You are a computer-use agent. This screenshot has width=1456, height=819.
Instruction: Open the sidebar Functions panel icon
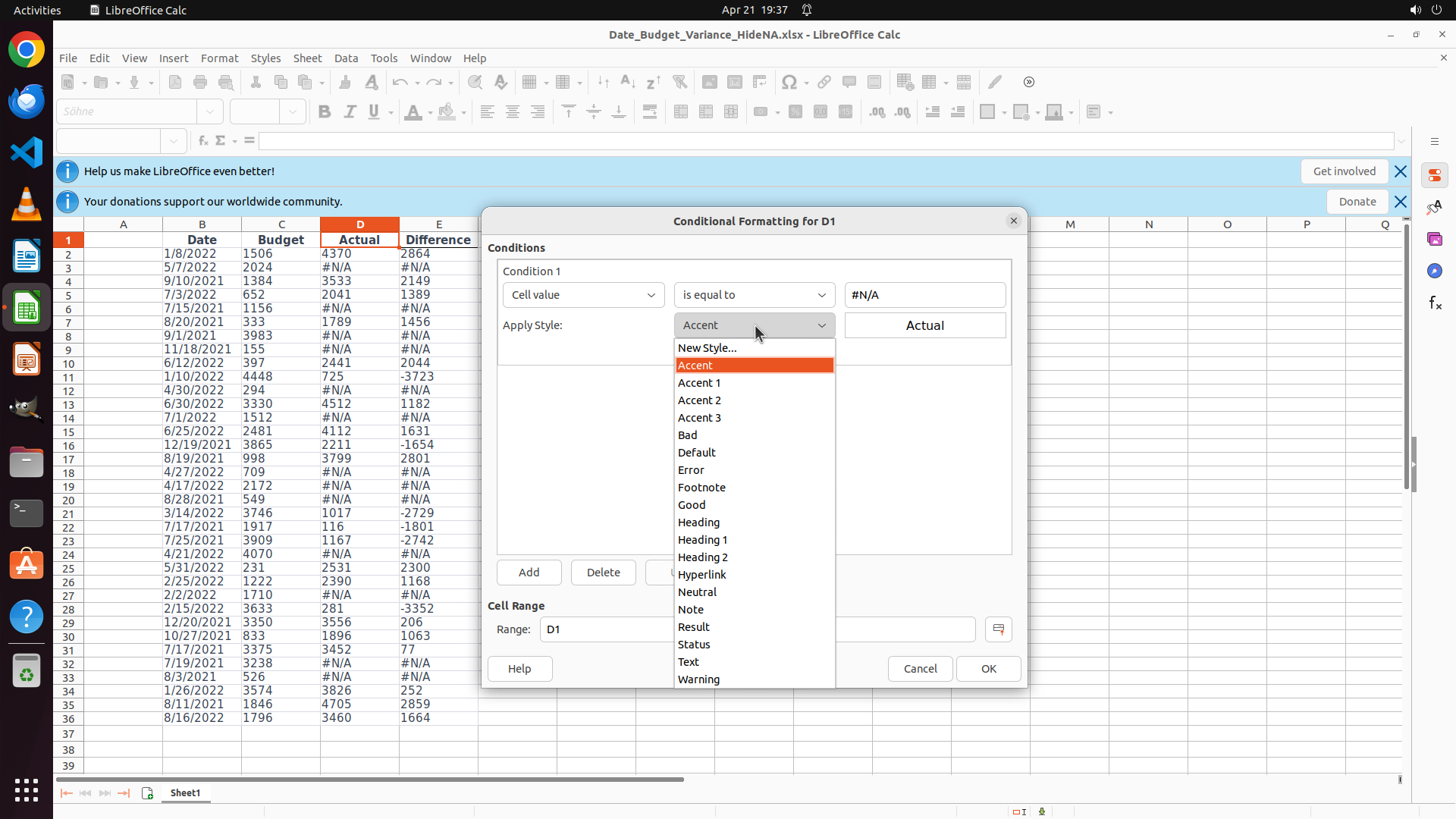point(1434,303)
